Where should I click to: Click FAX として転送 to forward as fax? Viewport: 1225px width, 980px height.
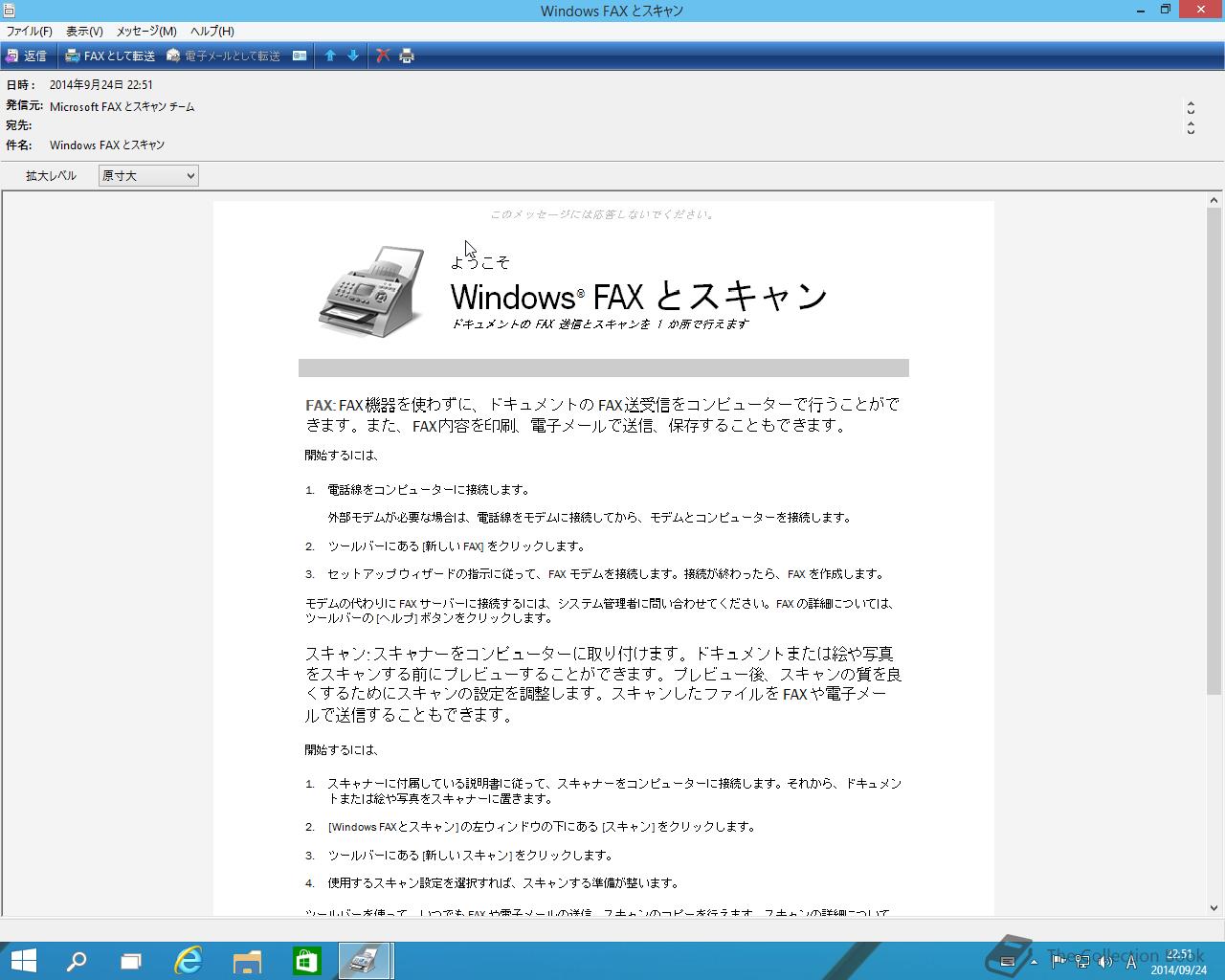110,56
